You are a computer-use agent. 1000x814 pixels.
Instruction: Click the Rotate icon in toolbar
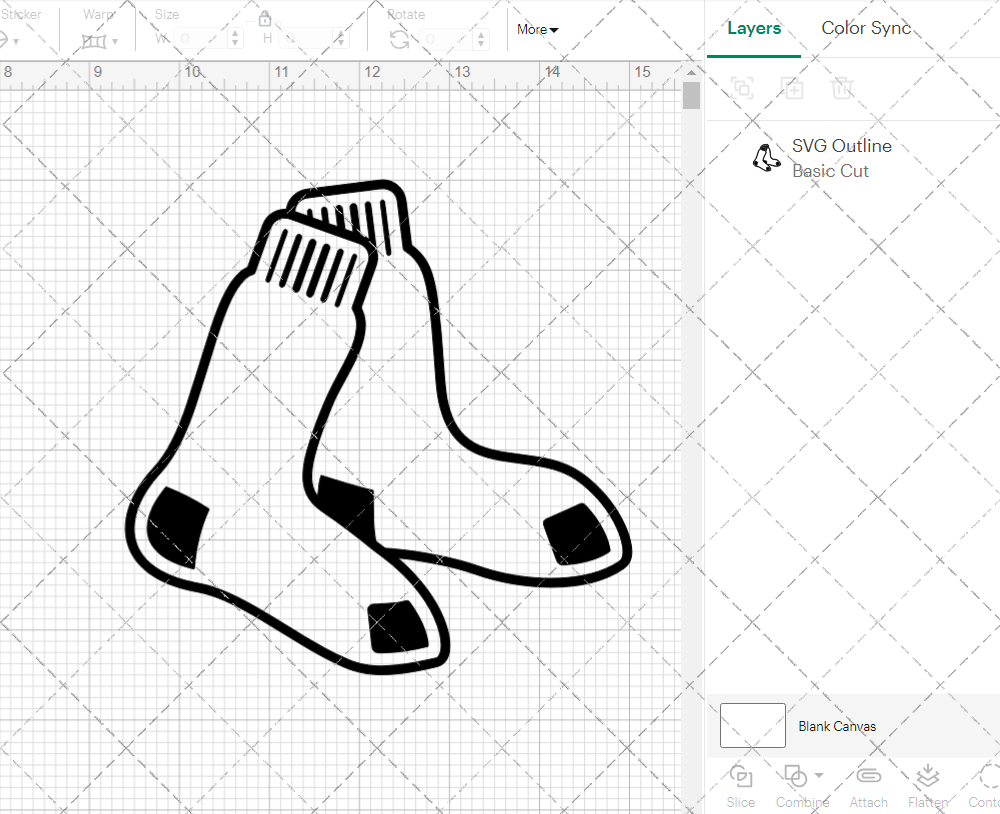click(399, 39)
